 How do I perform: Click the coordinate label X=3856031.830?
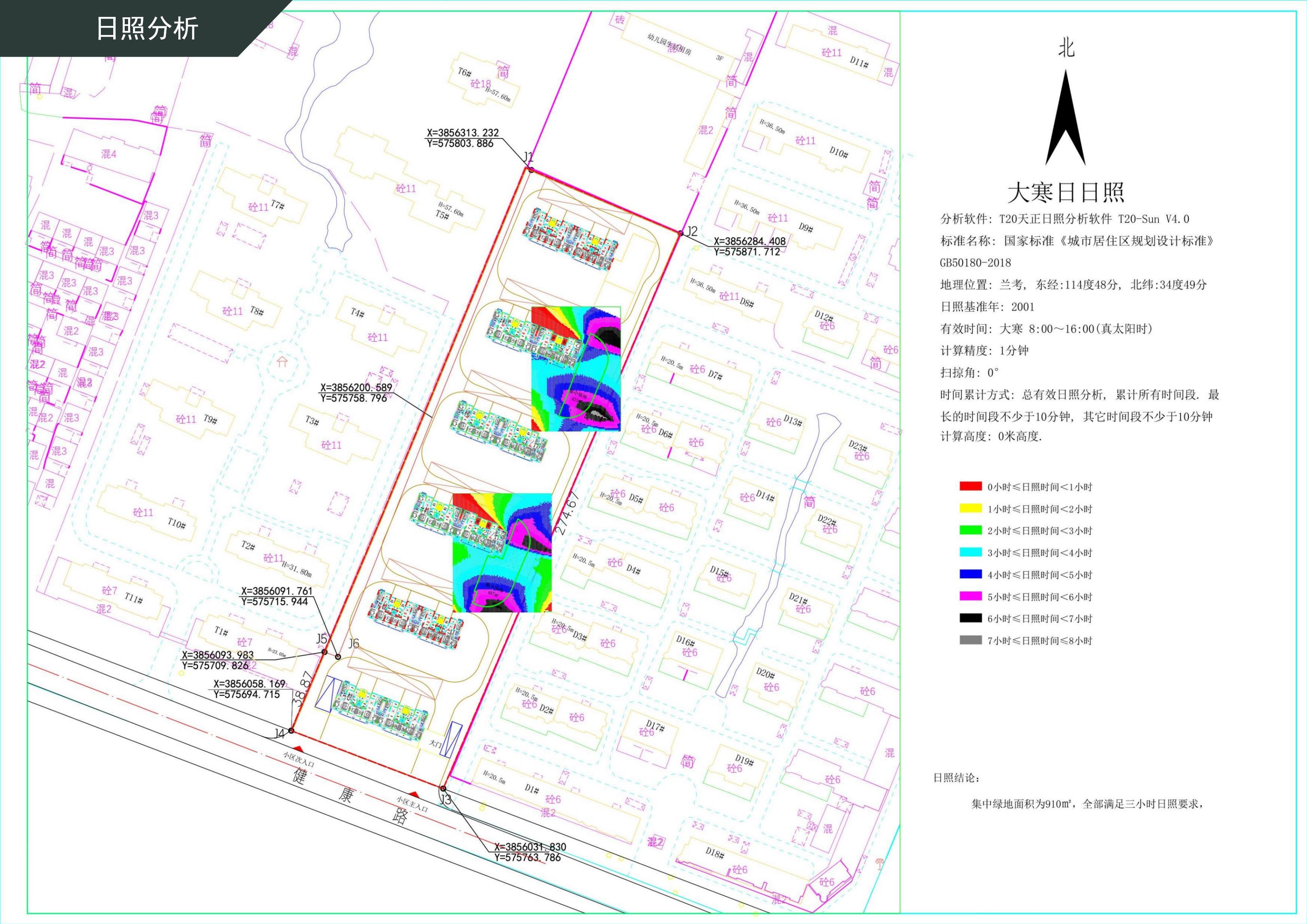530,847
